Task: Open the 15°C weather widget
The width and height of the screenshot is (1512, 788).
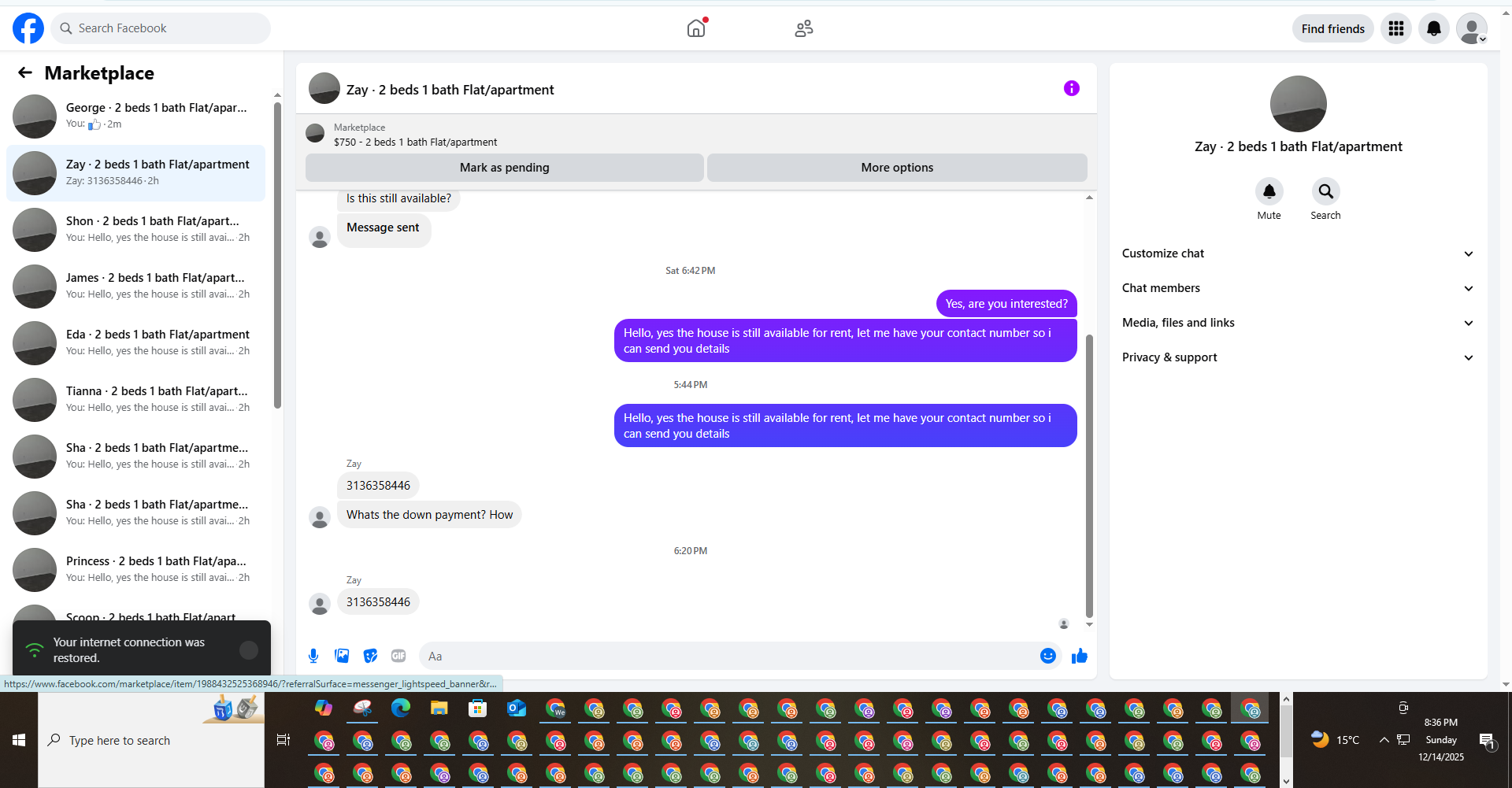Action: coord(1336,740)
